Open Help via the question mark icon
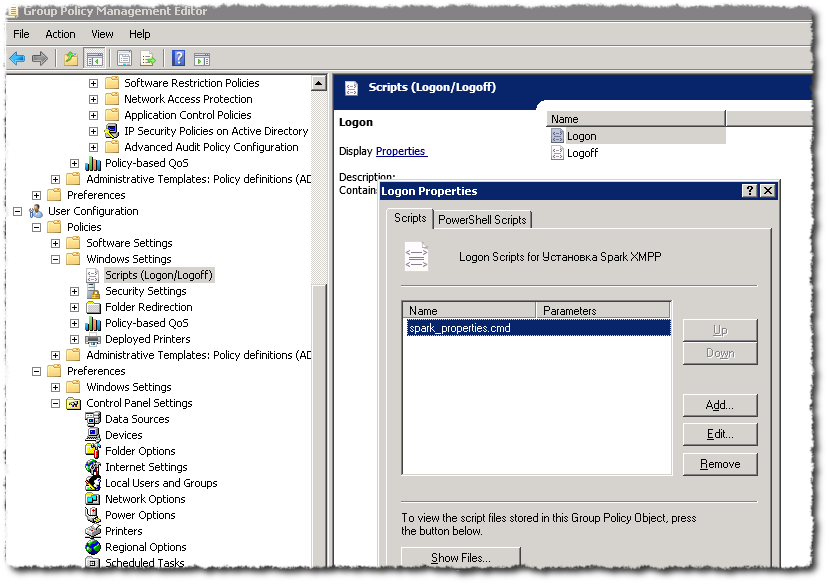The image size is (829, 584). point(178,58)
